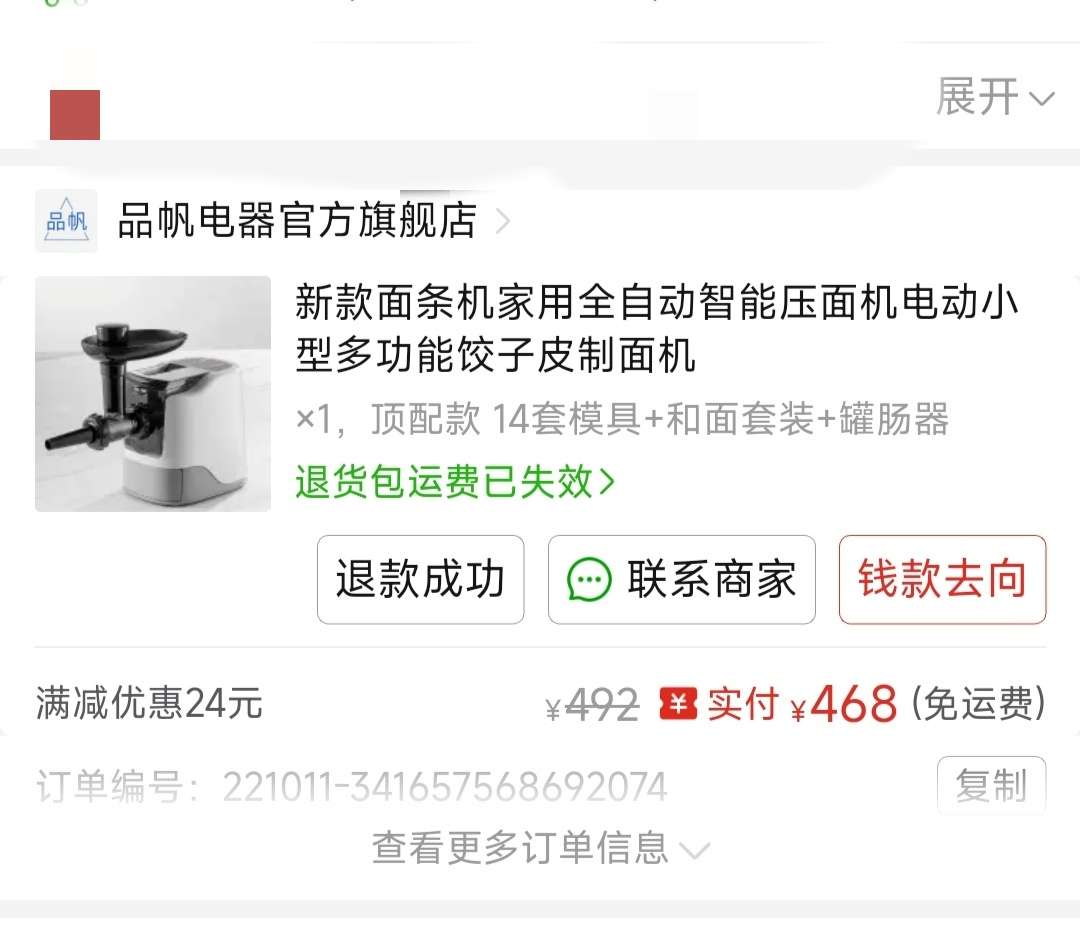Contact the seller via 联系商家
The image size is (1080, 940).
(x=681, y=579)
